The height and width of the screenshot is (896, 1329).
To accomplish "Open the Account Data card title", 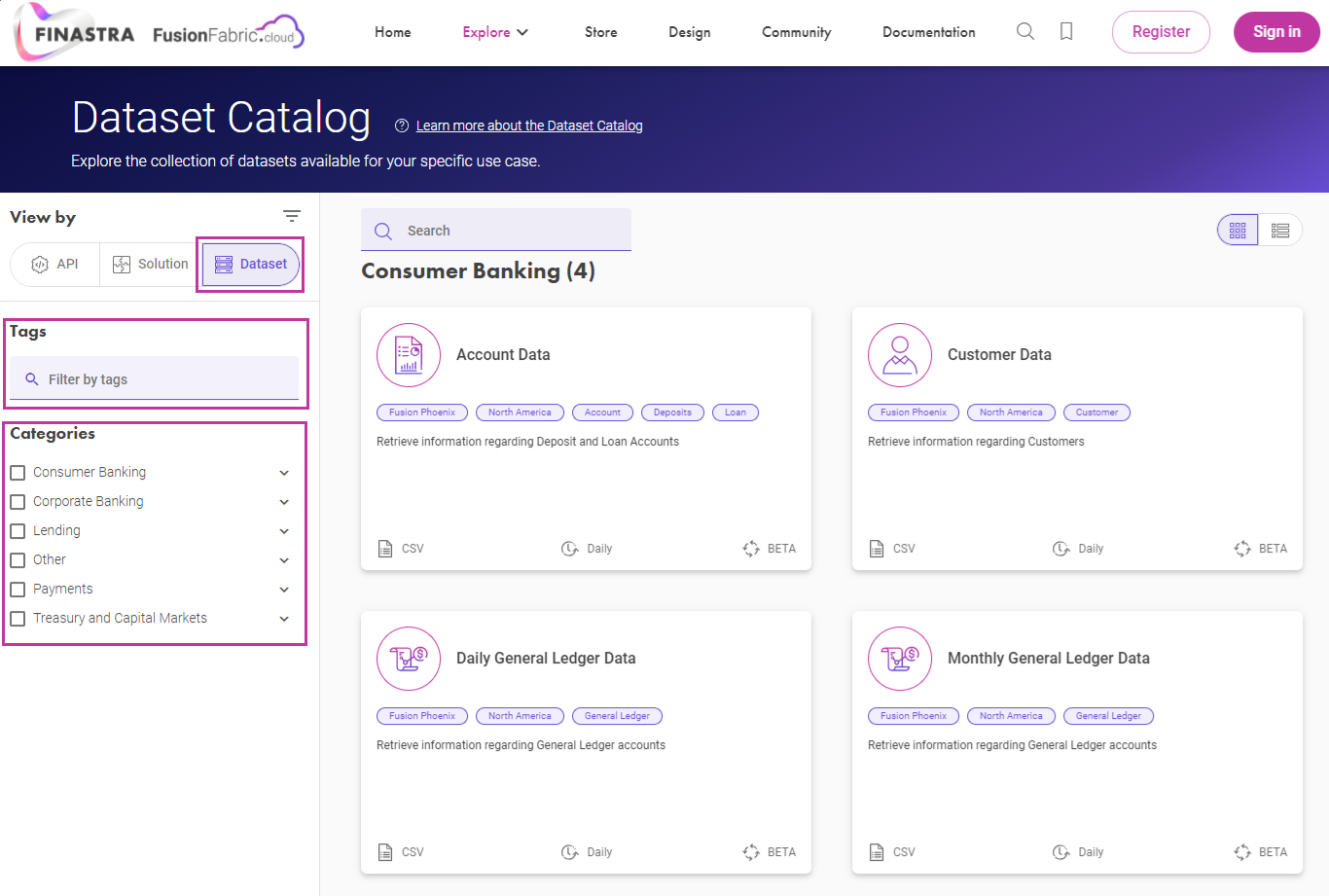I will point(503,355).
